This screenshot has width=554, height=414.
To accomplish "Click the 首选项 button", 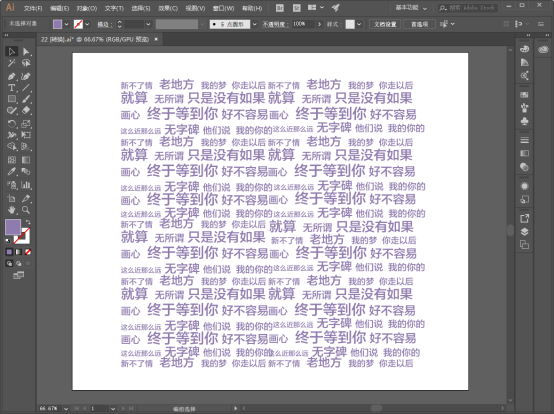I will pos(419,24).
